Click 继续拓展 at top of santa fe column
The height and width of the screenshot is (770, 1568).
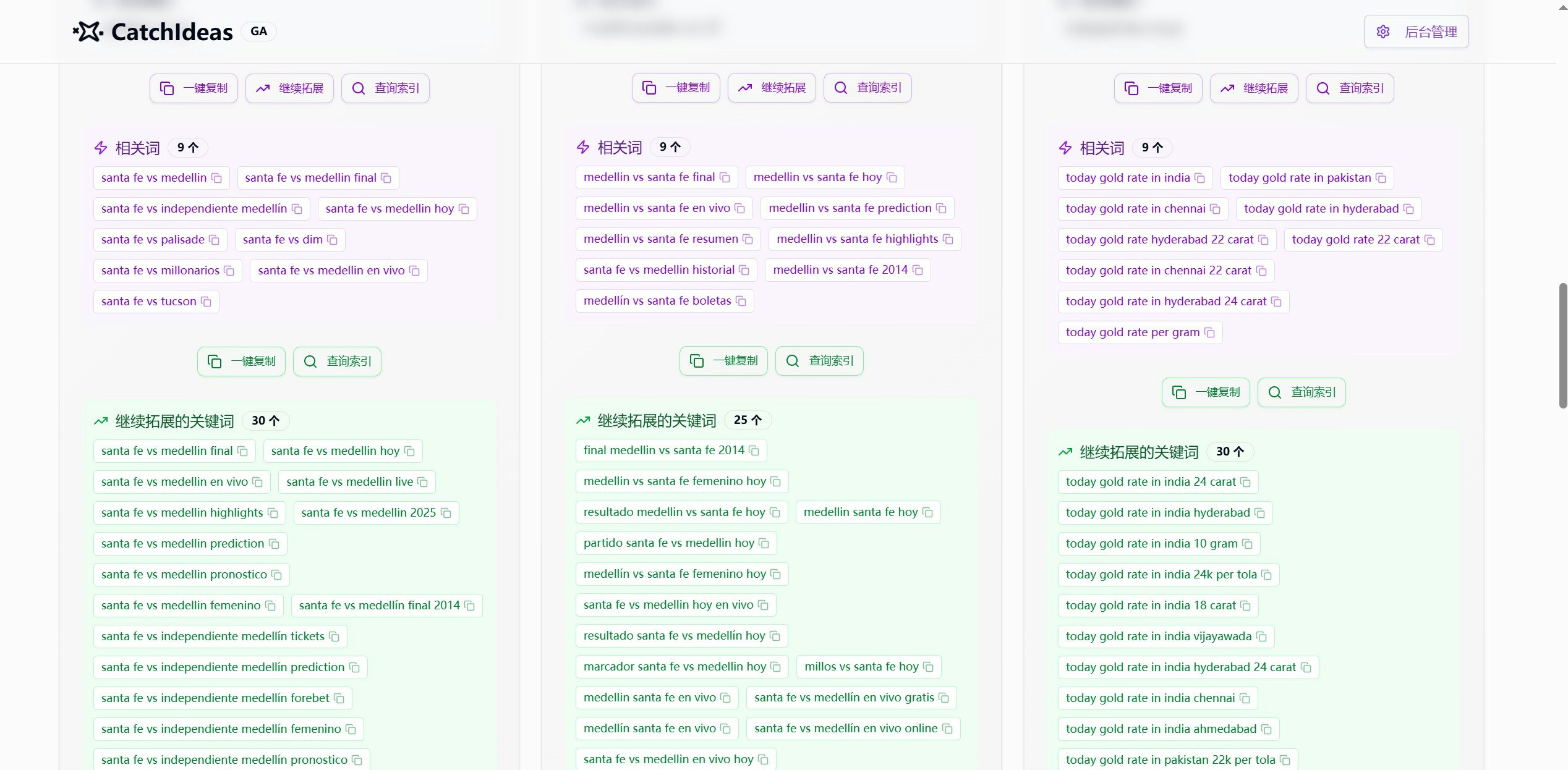click(289, 88)
